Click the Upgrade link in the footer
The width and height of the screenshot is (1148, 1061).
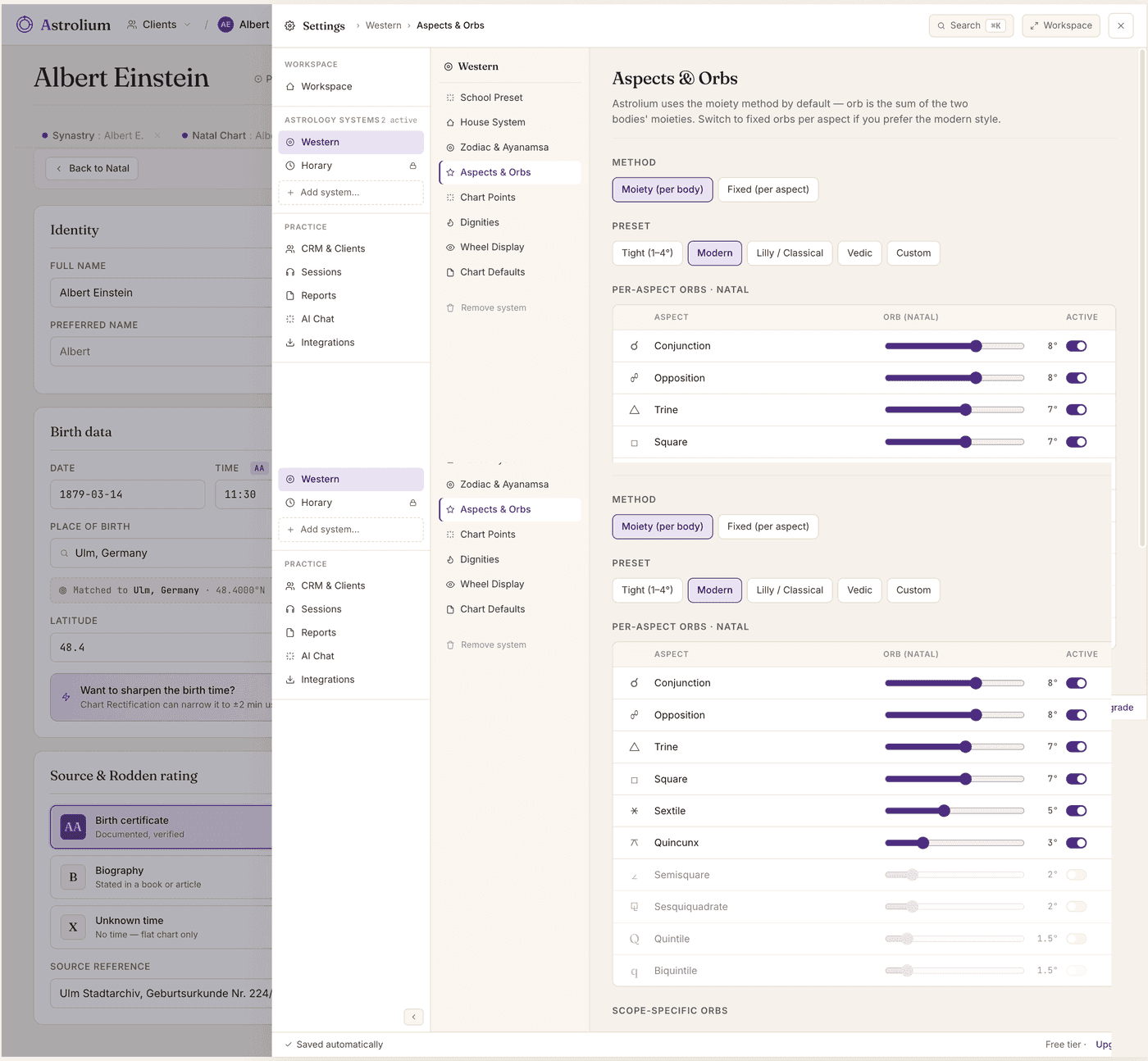pyautogui.click(x=1104, y=1045)
